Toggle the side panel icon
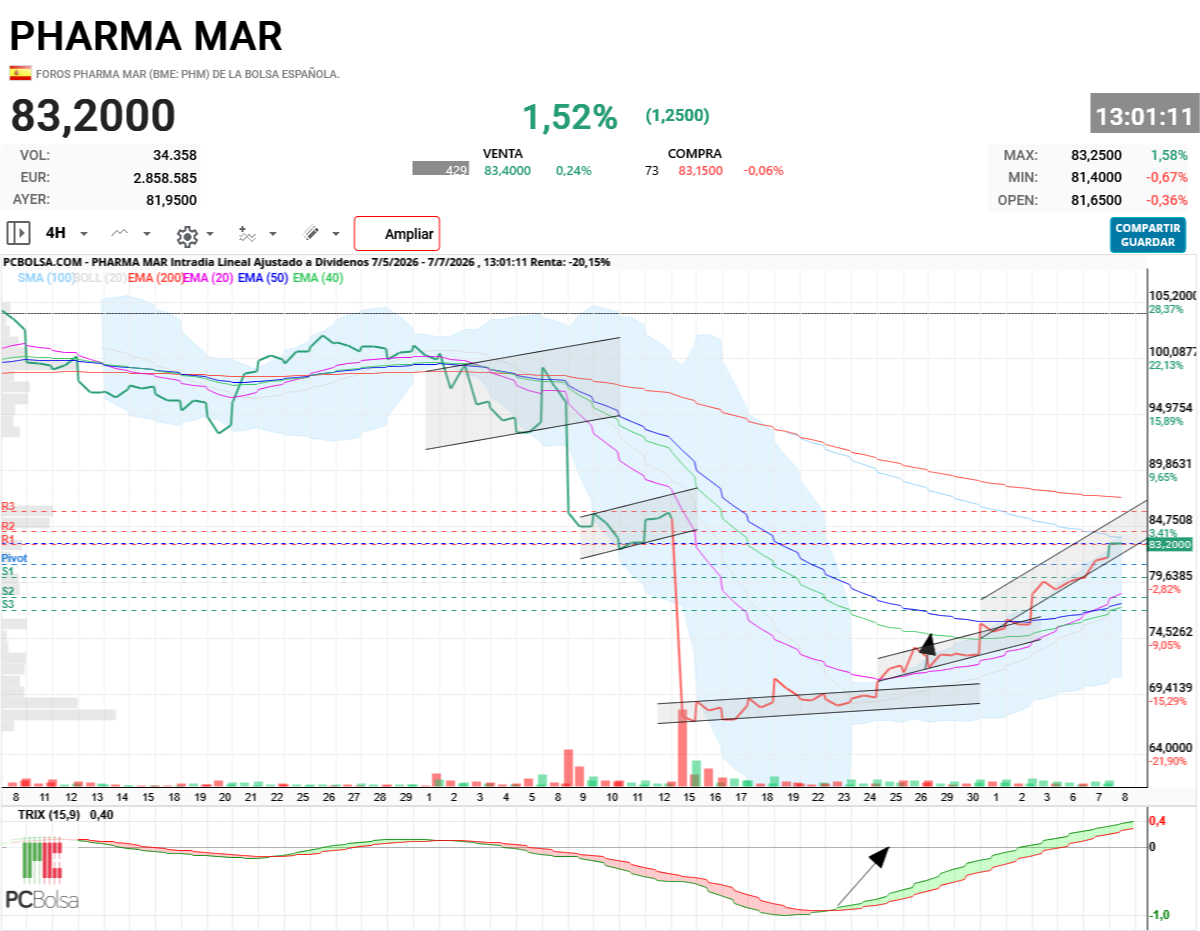This screenshot has height=931, width=1200. (18, 233)
